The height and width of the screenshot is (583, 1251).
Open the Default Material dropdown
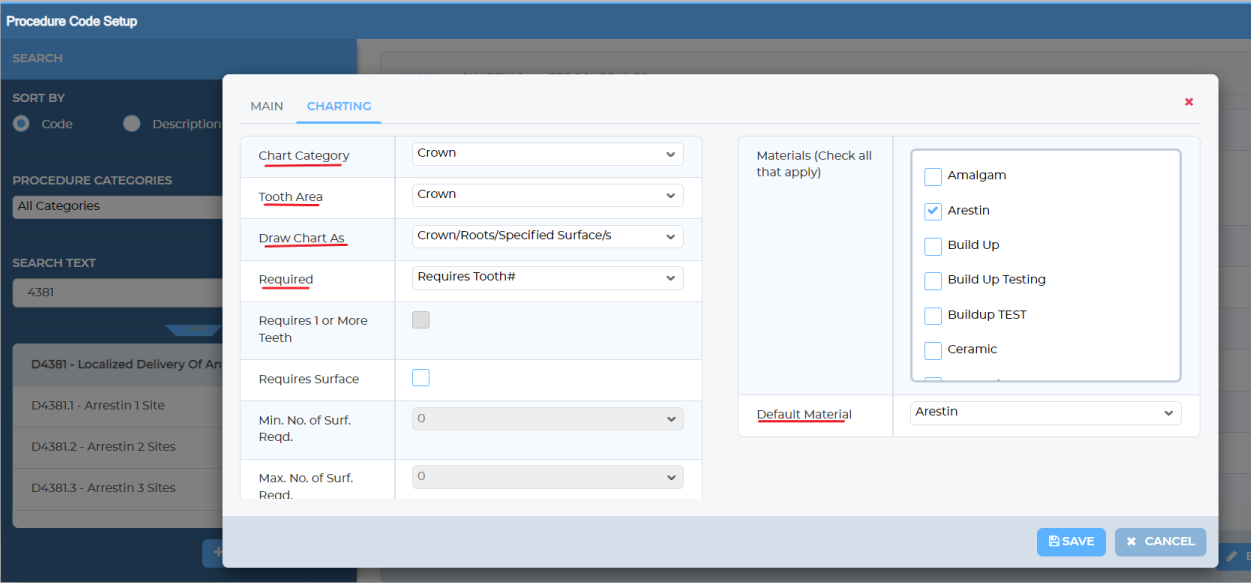pyautogui.click(x=1045, y=413)
